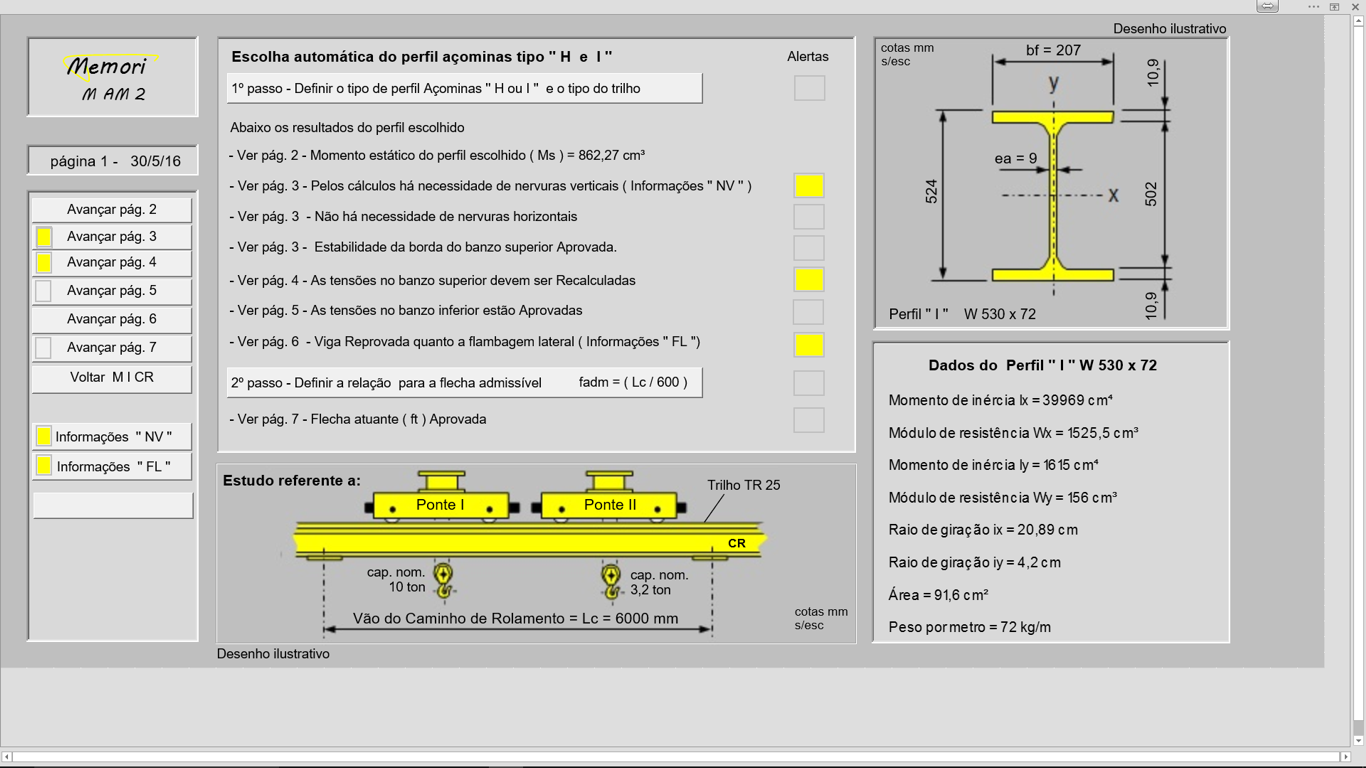The image size is (1366, 768).
Task: Click the Trilho TR 25 label
Action: [744, 485]
